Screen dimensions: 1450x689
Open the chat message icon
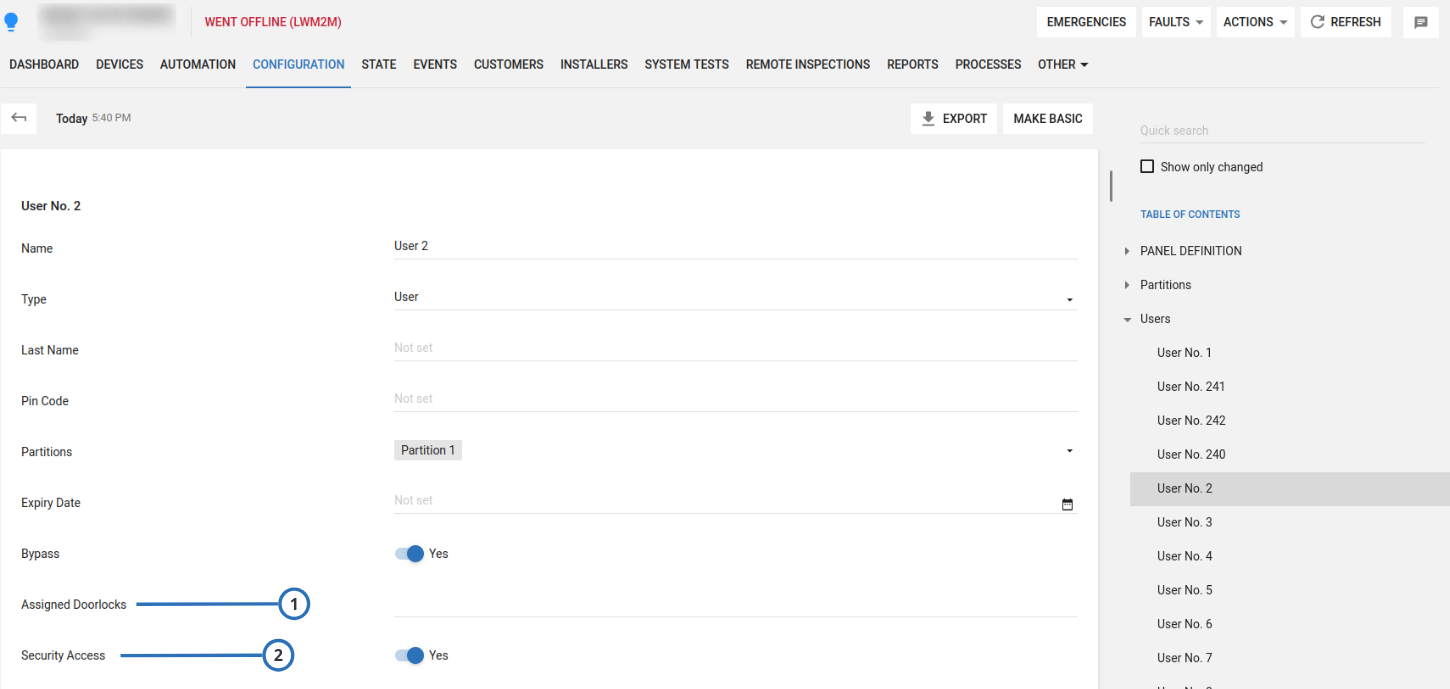tap(1420, 22)
